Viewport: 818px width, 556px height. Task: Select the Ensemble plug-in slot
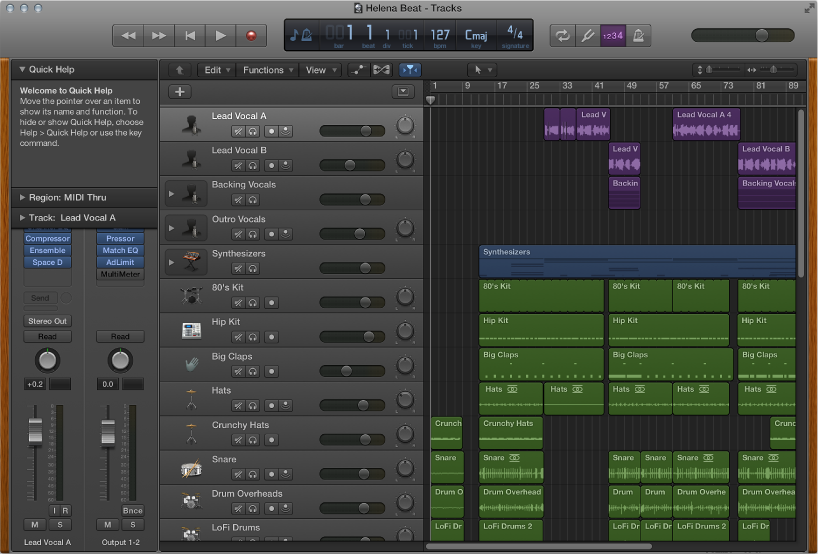point(47,250)
